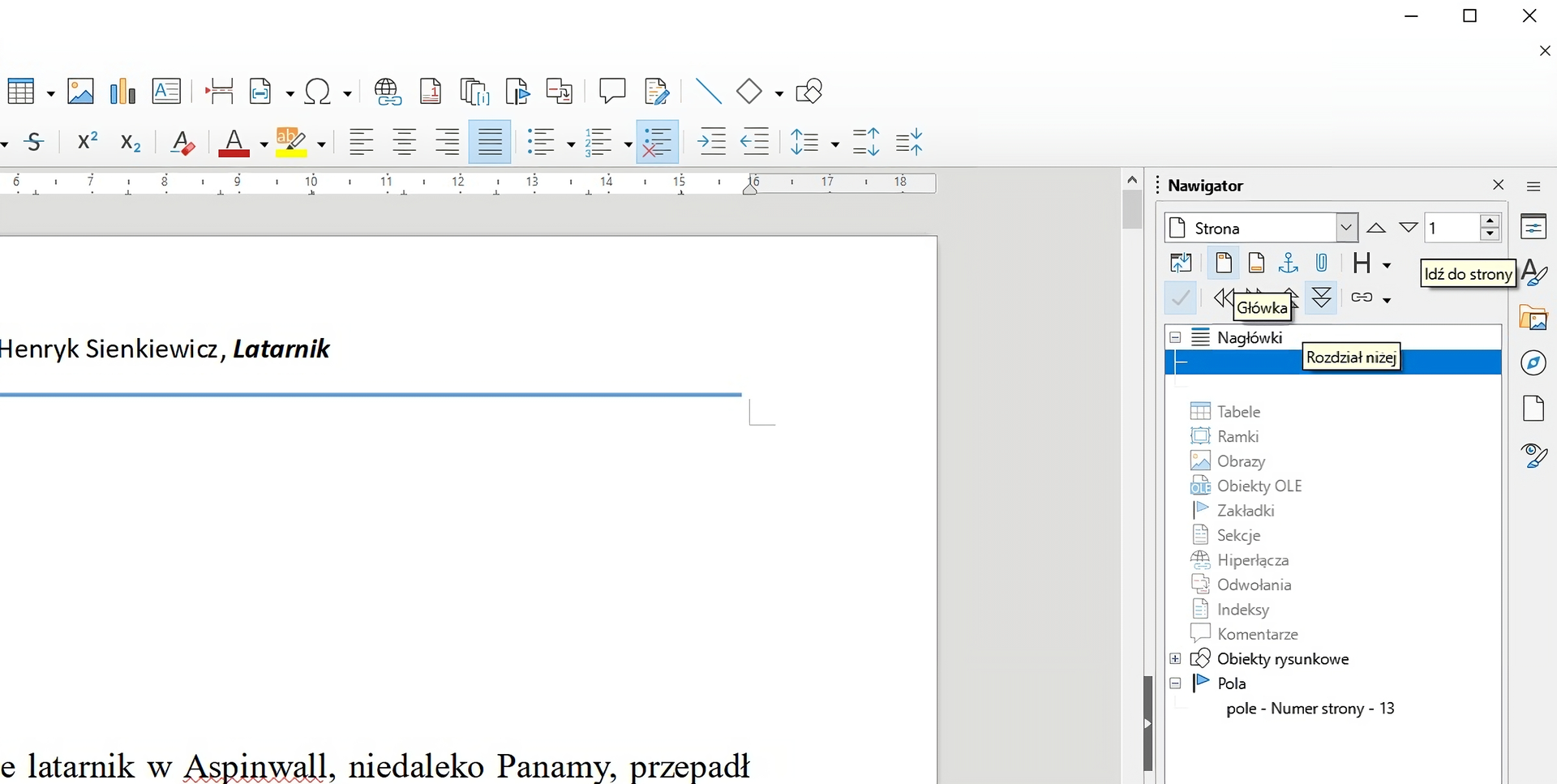This screenshot has height=784, width=1557.
Task: Toggle anchor to text navigation
Action: tap(1289, 263)
